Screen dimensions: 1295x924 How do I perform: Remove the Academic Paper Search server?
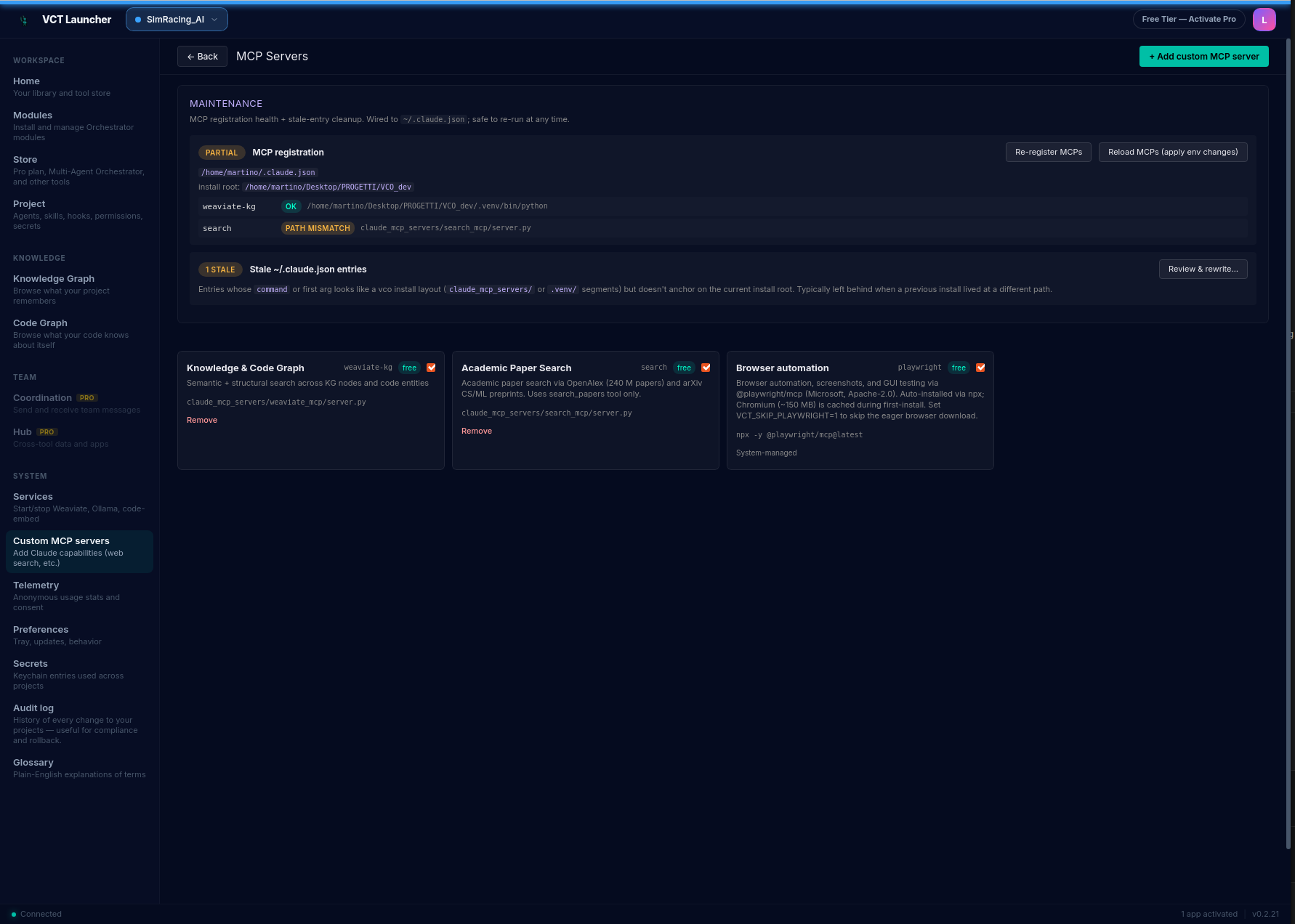click(x=477, y=431)
